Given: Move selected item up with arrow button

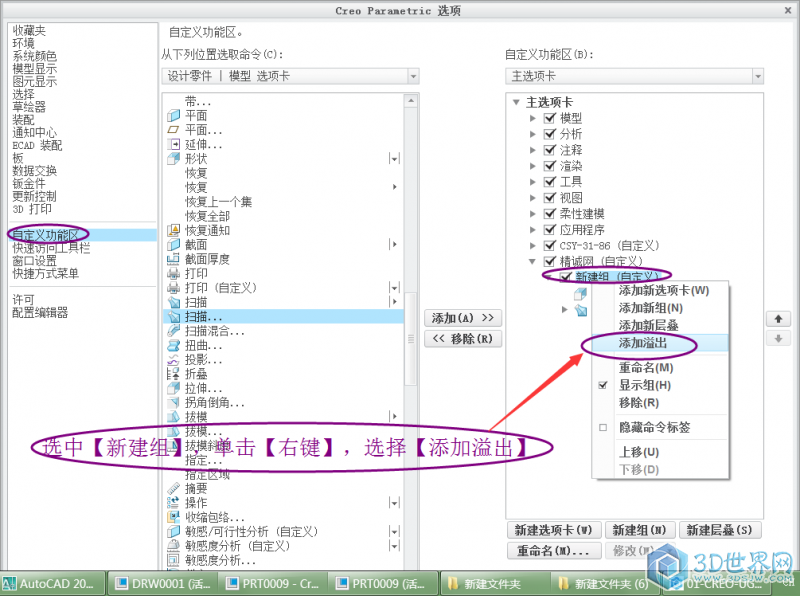Looking at the screenshot, I should pyautogui.click(x=778, y=319).
